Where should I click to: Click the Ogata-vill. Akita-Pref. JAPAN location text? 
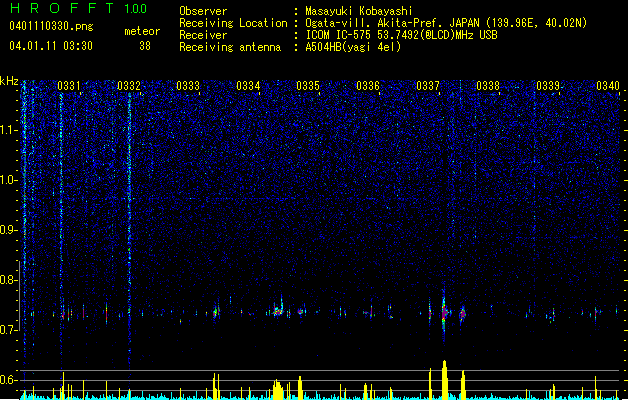click(x=446, y=23)
